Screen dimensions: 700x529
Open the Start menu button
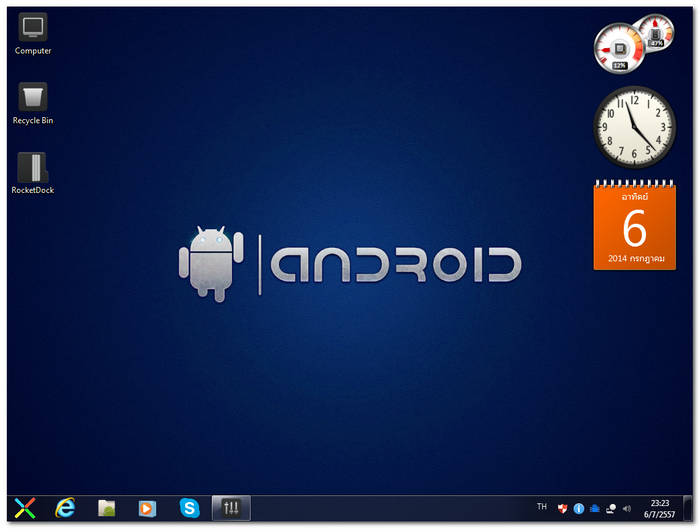pyautogui.click(x=25, y=508)
